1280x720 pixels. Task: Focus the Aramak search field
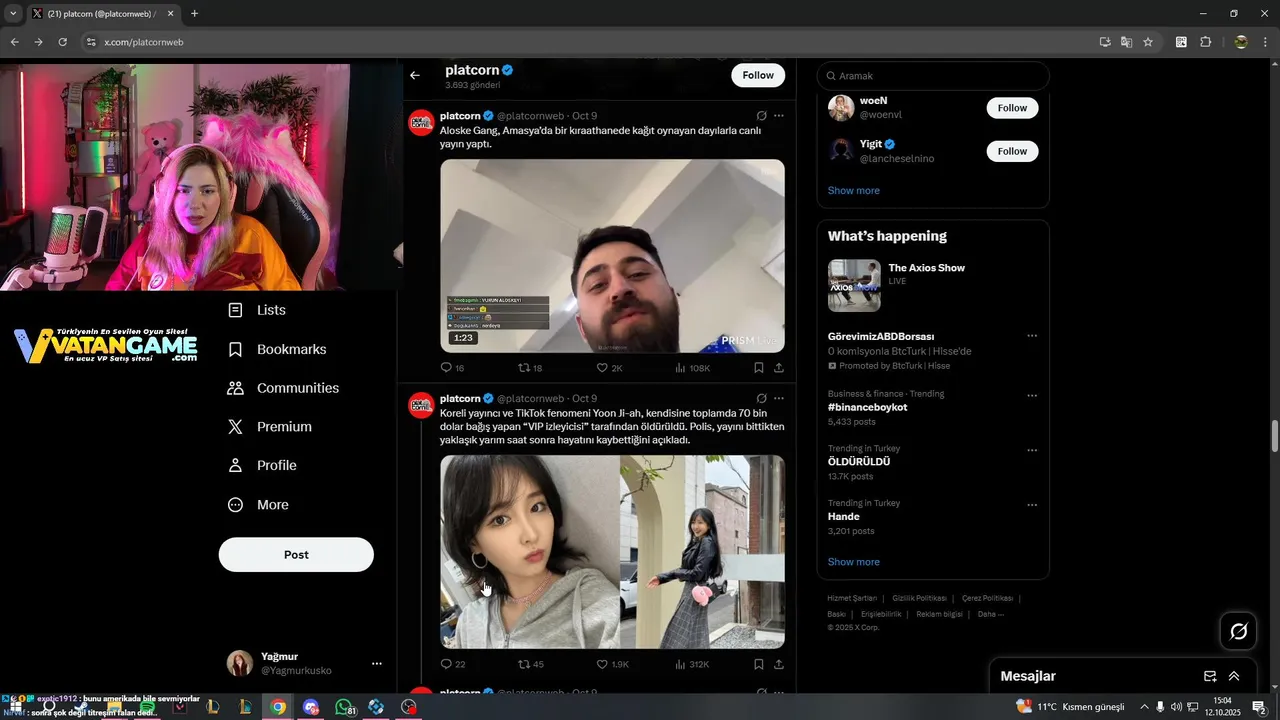point(933,76)
